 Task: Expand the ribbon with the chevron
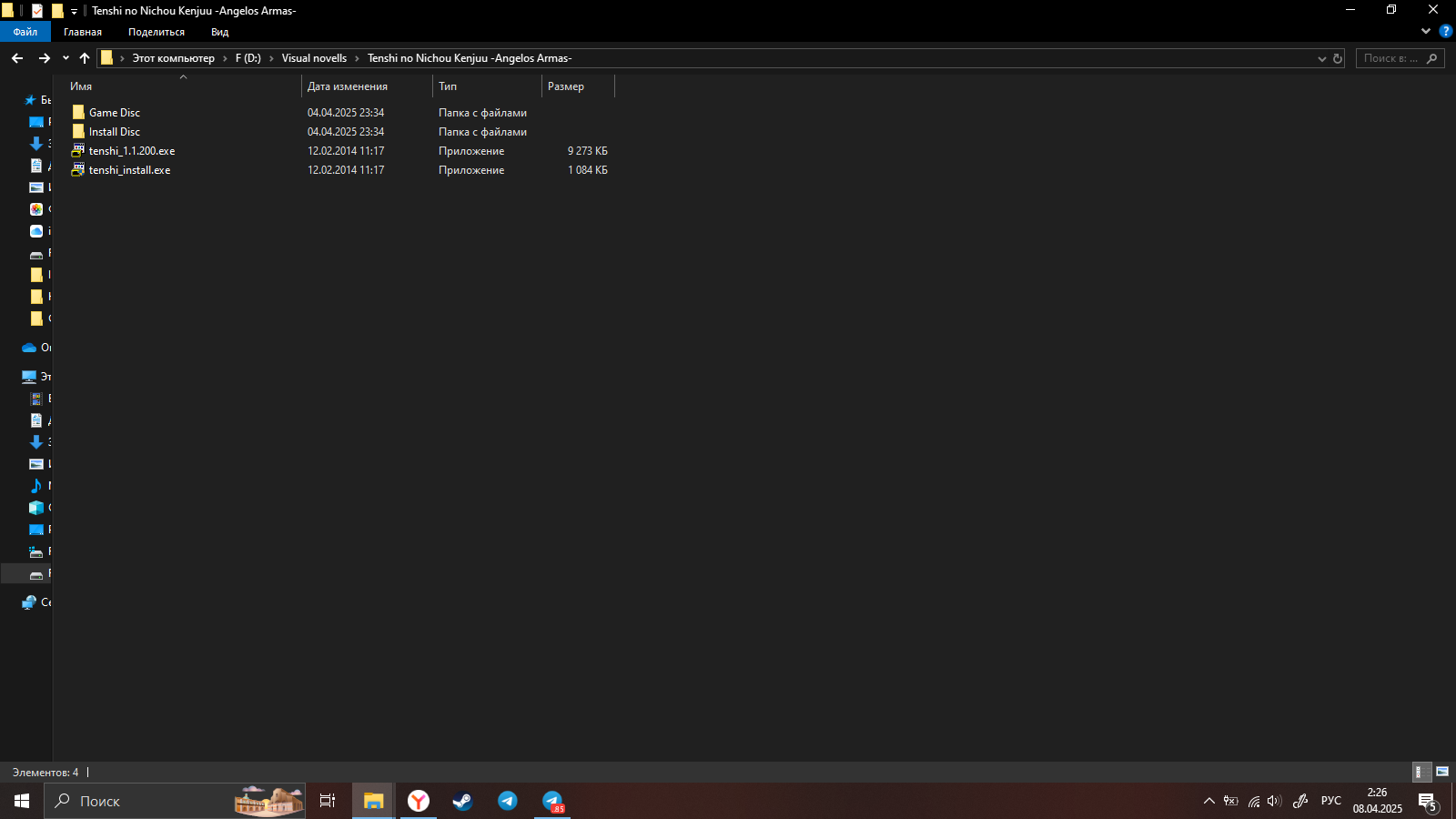pyautogui.click(x=1426, y=31)
